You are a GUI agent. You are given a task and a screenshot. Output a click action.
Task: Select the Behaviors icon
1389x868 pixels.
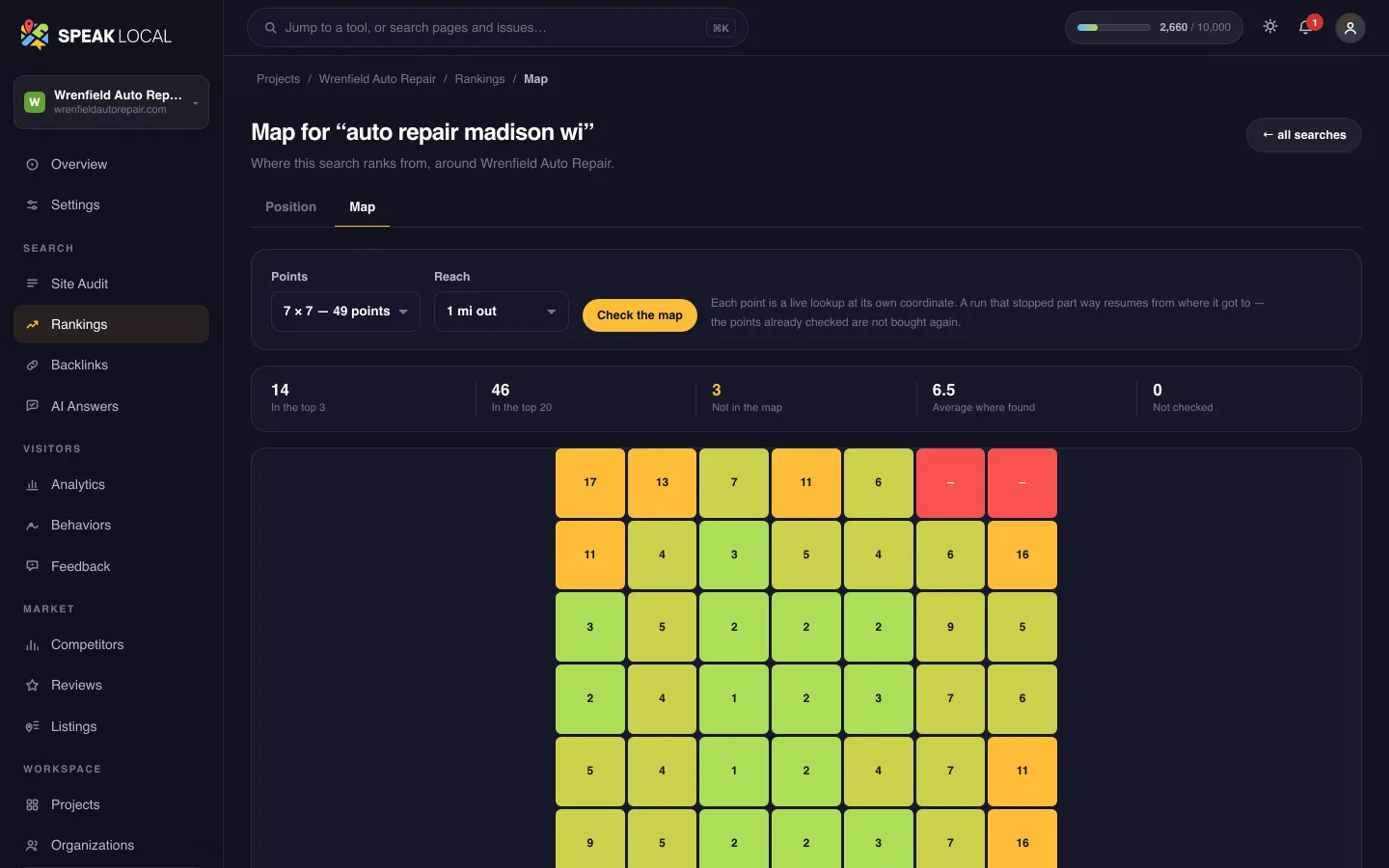point(33,526)
